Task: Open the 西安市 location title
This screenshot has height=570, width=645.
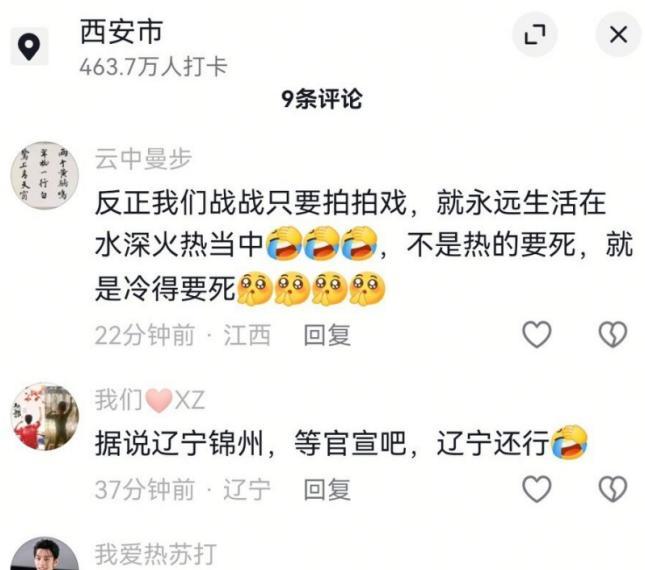Action: [121, 32]
